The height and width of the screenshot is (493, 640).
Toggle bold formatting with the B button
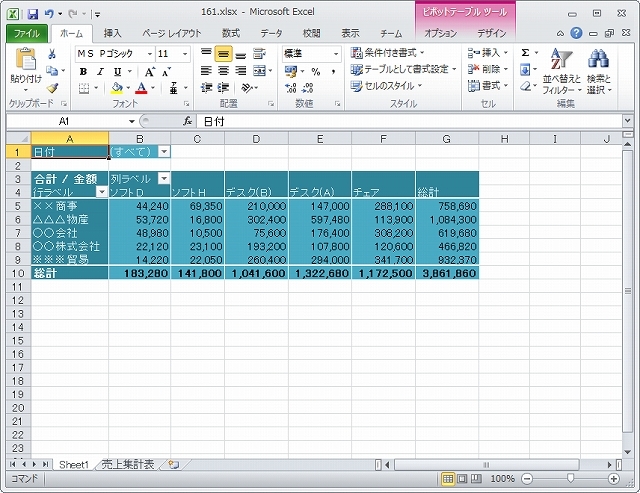tap(84, 71)
